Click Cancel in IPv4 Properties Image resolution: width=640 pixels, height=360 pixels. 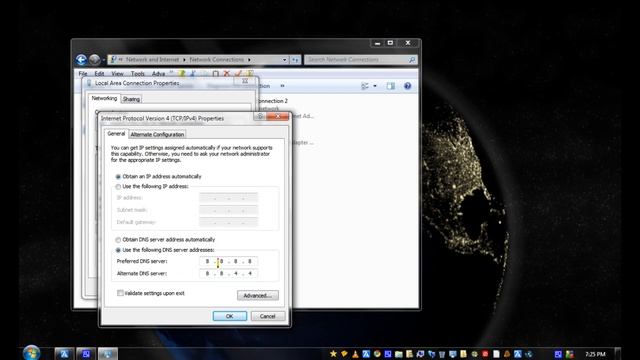(267, 316)
